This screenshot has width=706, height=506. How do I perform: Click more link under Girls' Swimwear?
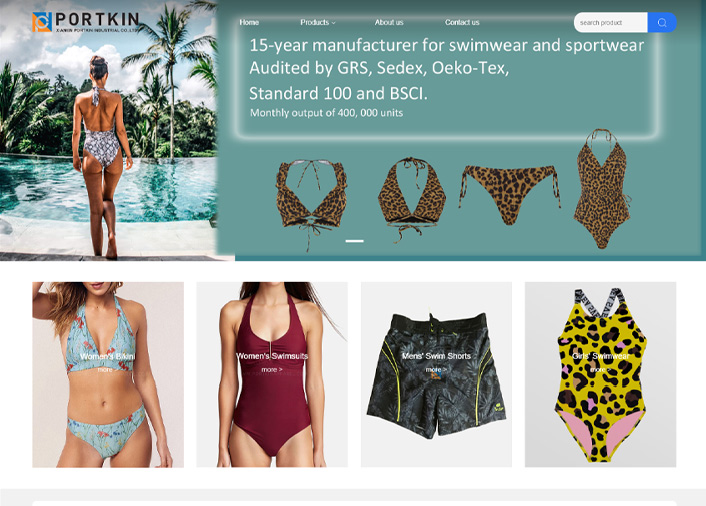point(600,370)
